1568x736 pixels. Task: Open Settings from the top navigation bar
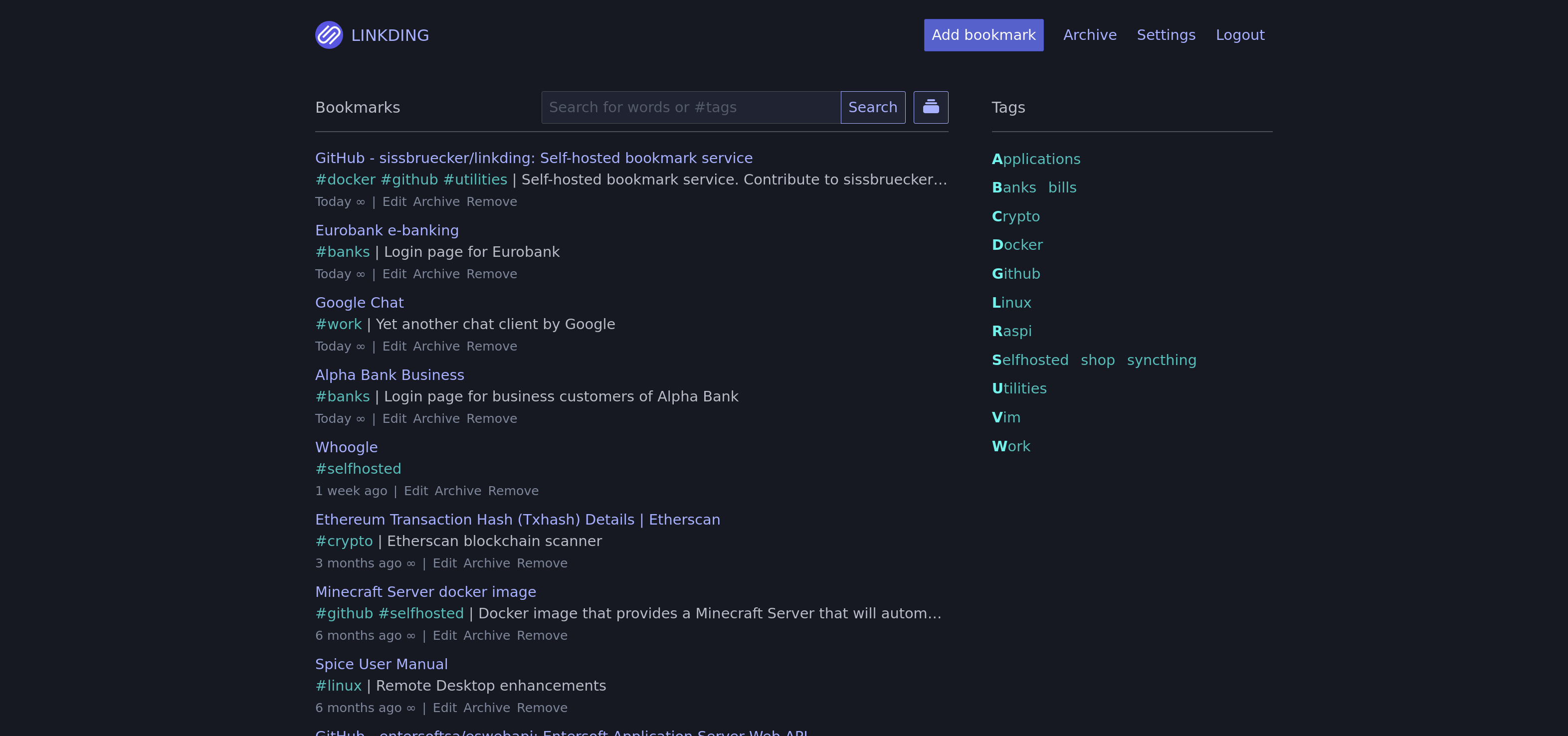pos(1166,35)
